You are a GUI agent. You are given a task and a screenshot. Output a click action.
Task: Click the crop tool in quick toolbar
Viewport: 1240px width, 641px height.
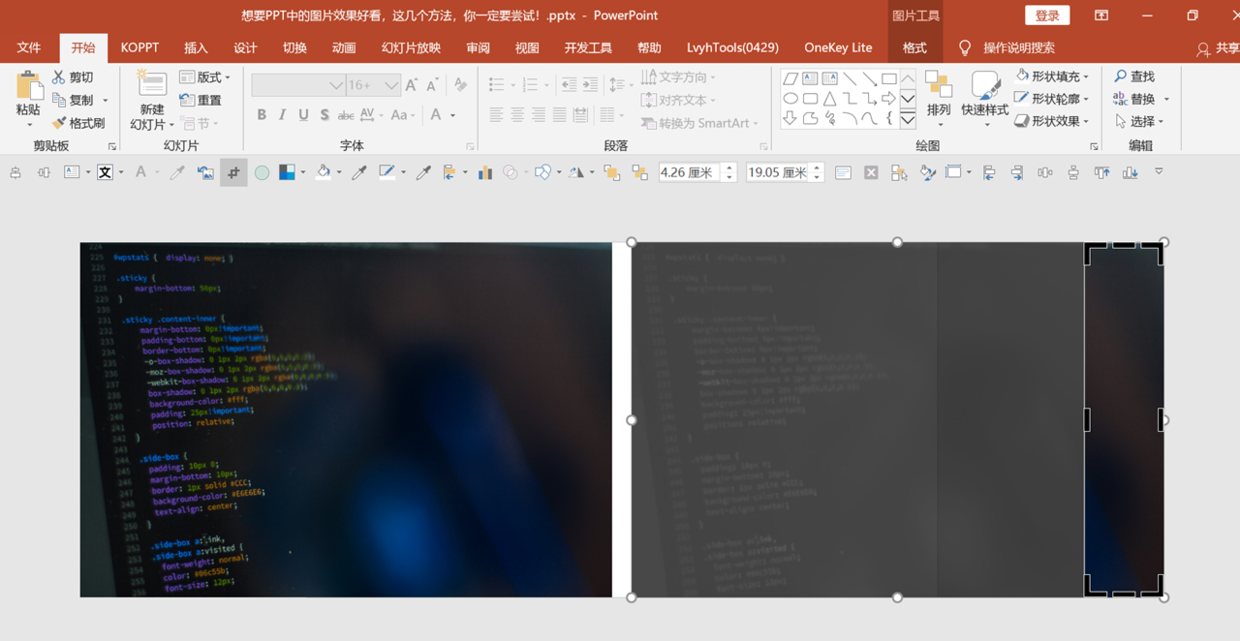tap(233, 173)
